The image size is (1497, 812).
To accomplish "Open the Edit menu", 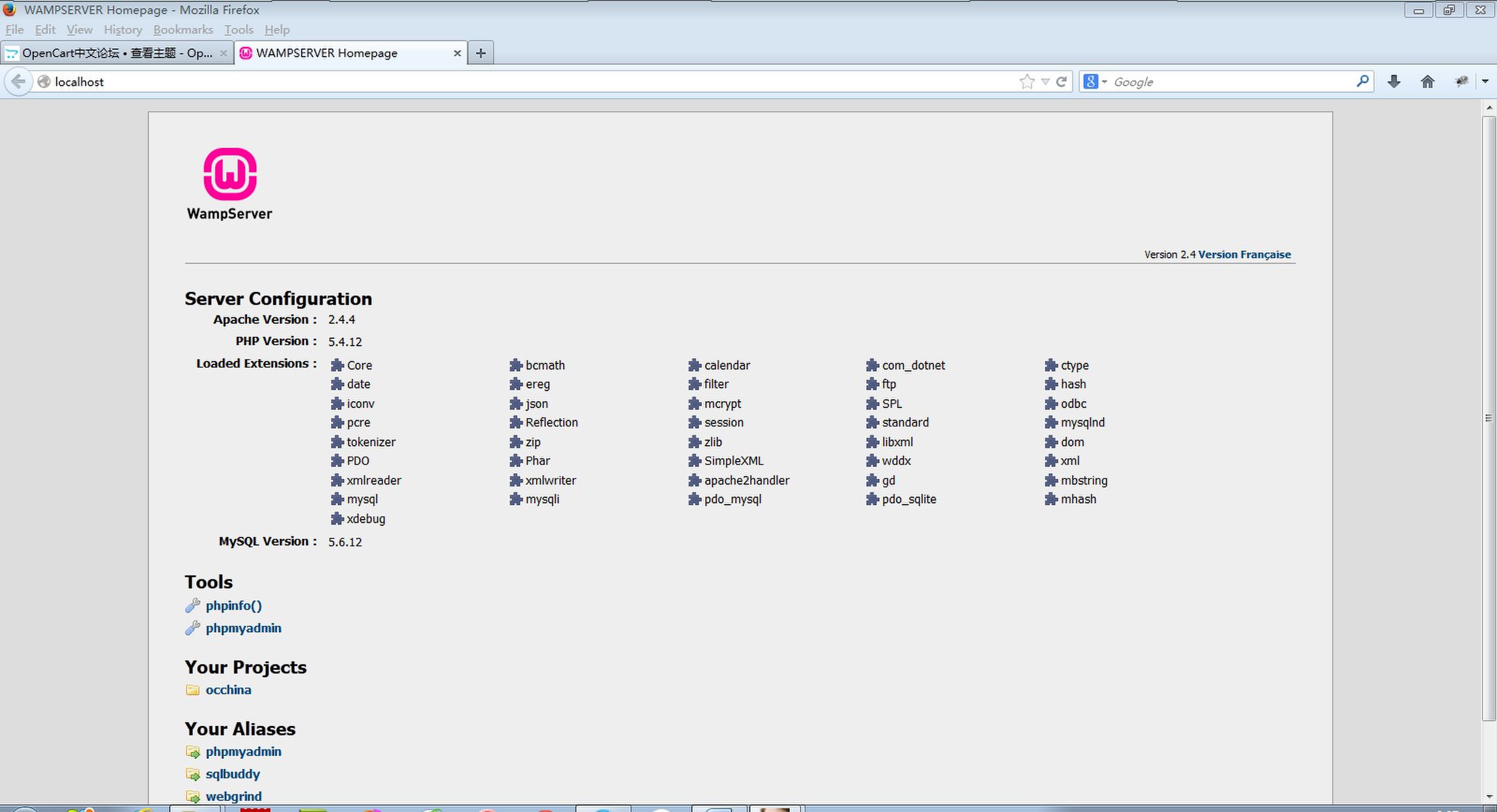I will pyautogui.click(x=45, y=29).
